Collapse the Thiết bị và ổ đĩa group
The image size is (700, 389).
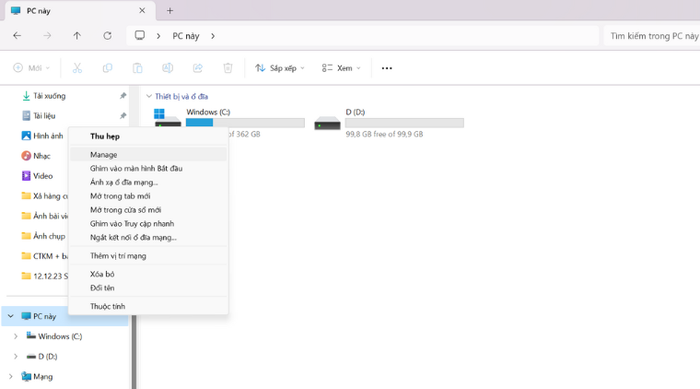tap(149, 96)
